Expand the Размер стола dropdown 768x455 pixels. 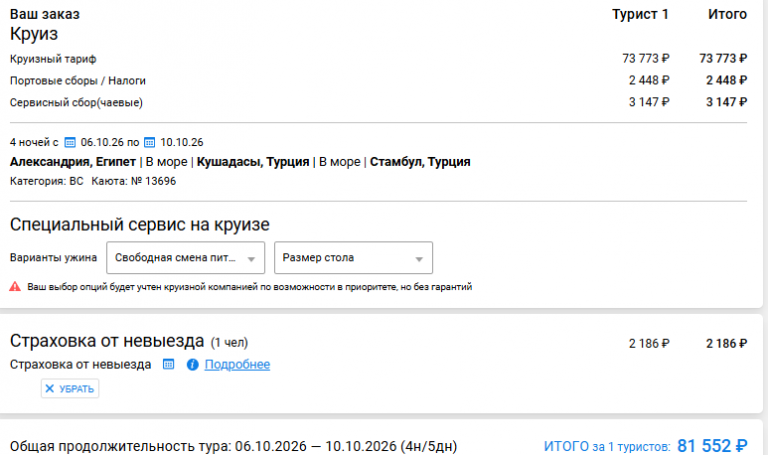(x=353, y=258)
